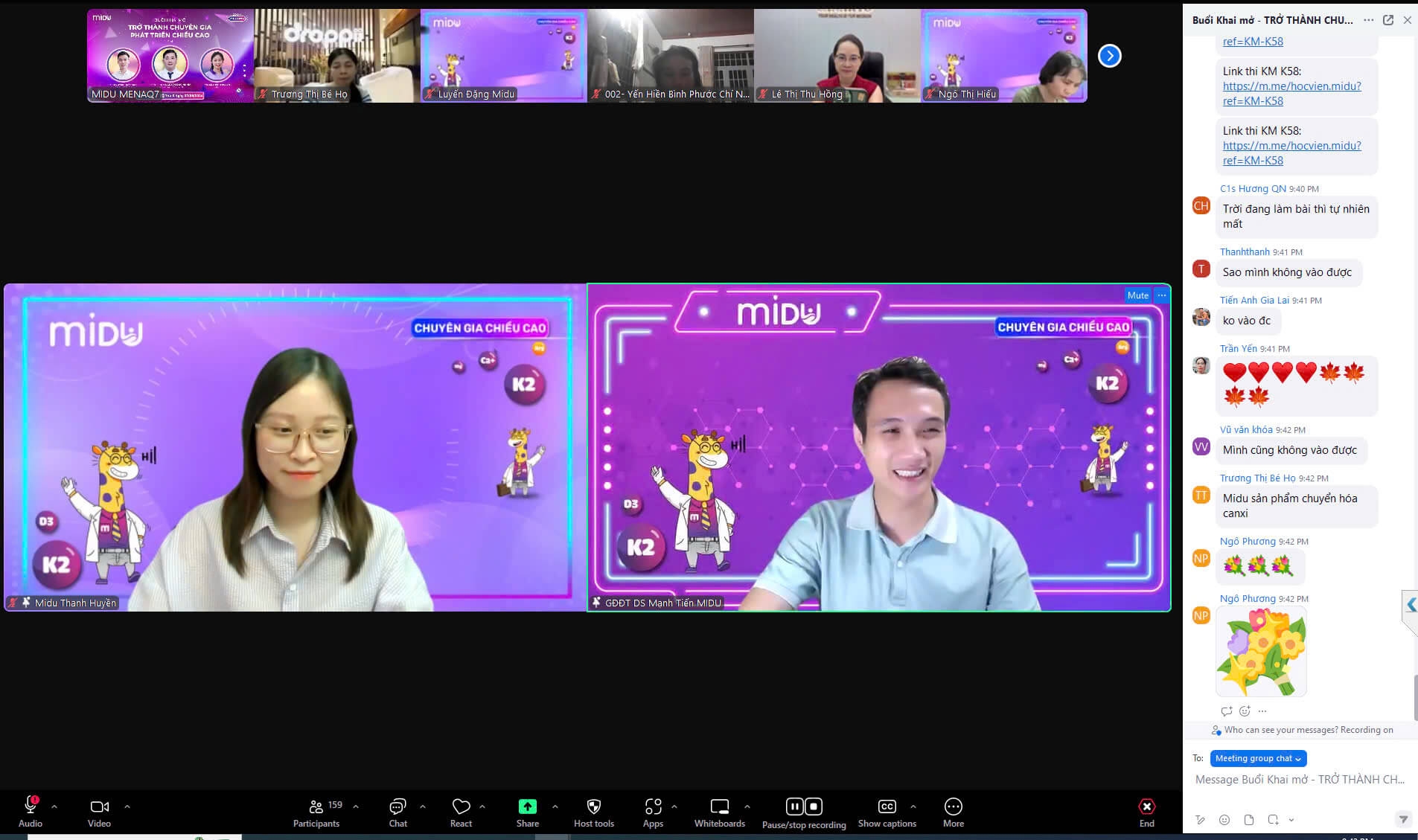The image size is (1418, 840).
Task: Expand the screenshot options arrow in chat composer
Action: click(1291, 820)
